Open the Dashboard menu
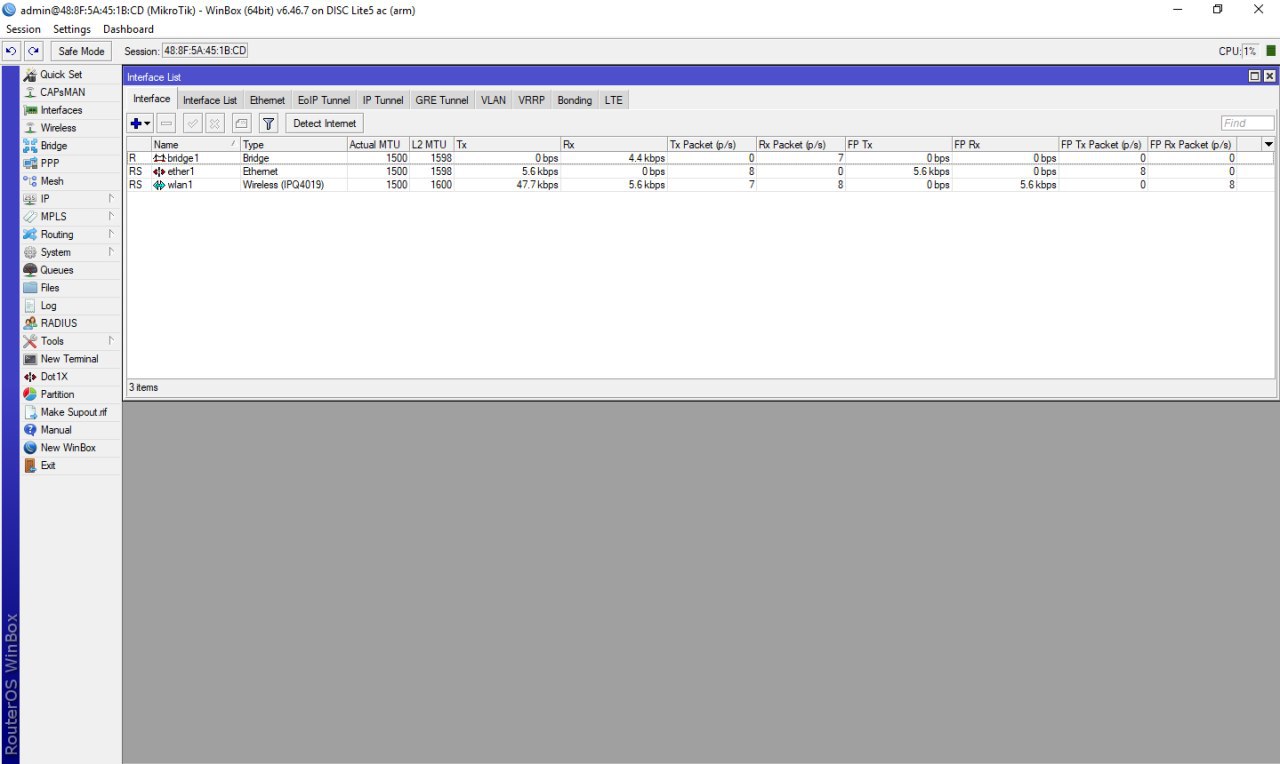 (x=128, y=29)
